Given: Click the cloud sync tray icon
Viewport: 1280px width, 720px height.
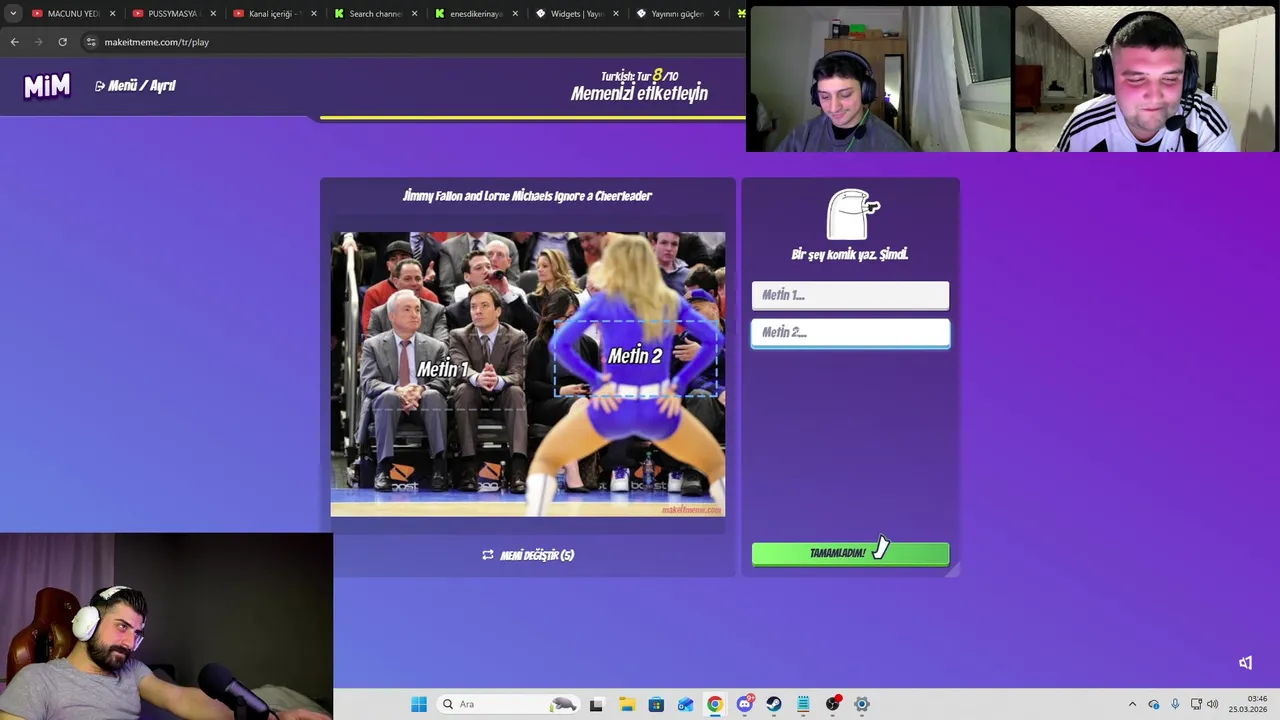Looking at the screenshot, I should point(1153,704).
